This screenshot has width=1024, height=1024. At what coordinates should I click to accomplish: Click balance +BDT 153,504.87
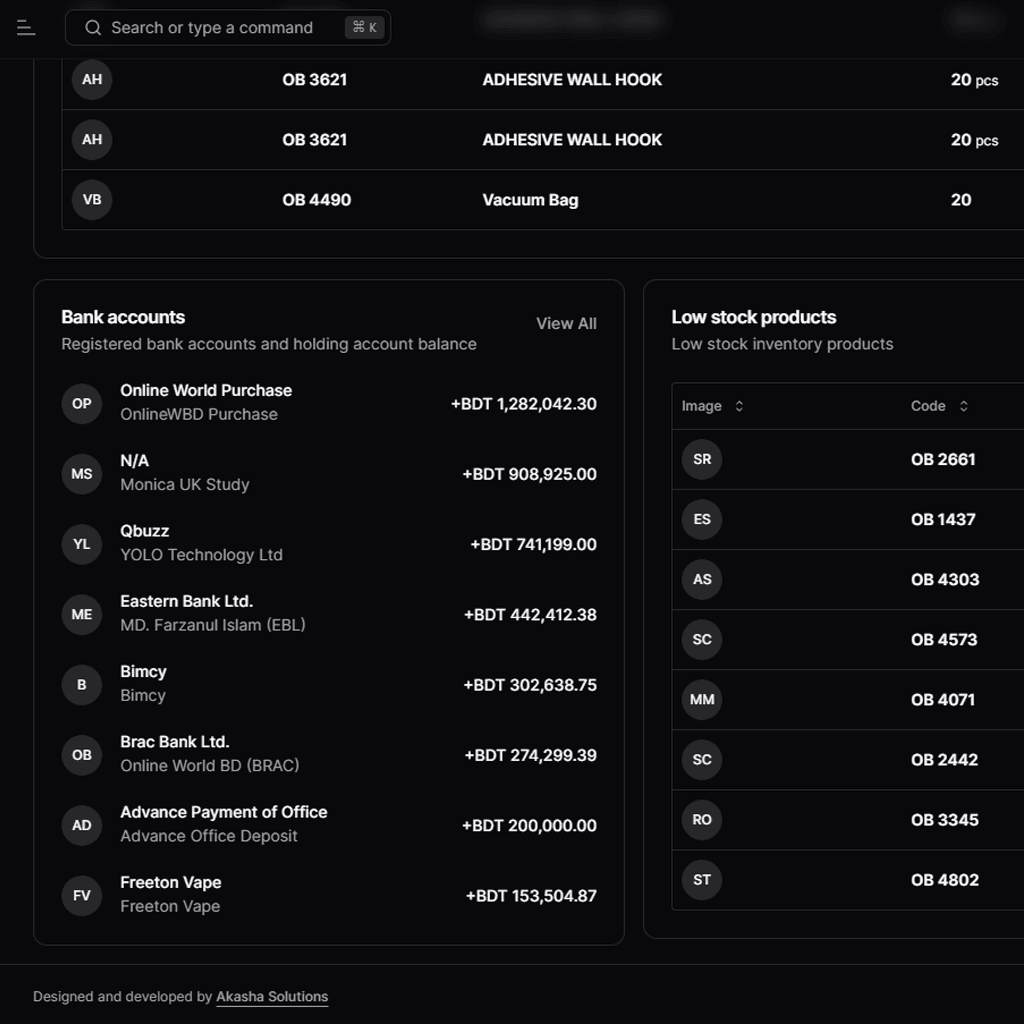coord(531,895)
